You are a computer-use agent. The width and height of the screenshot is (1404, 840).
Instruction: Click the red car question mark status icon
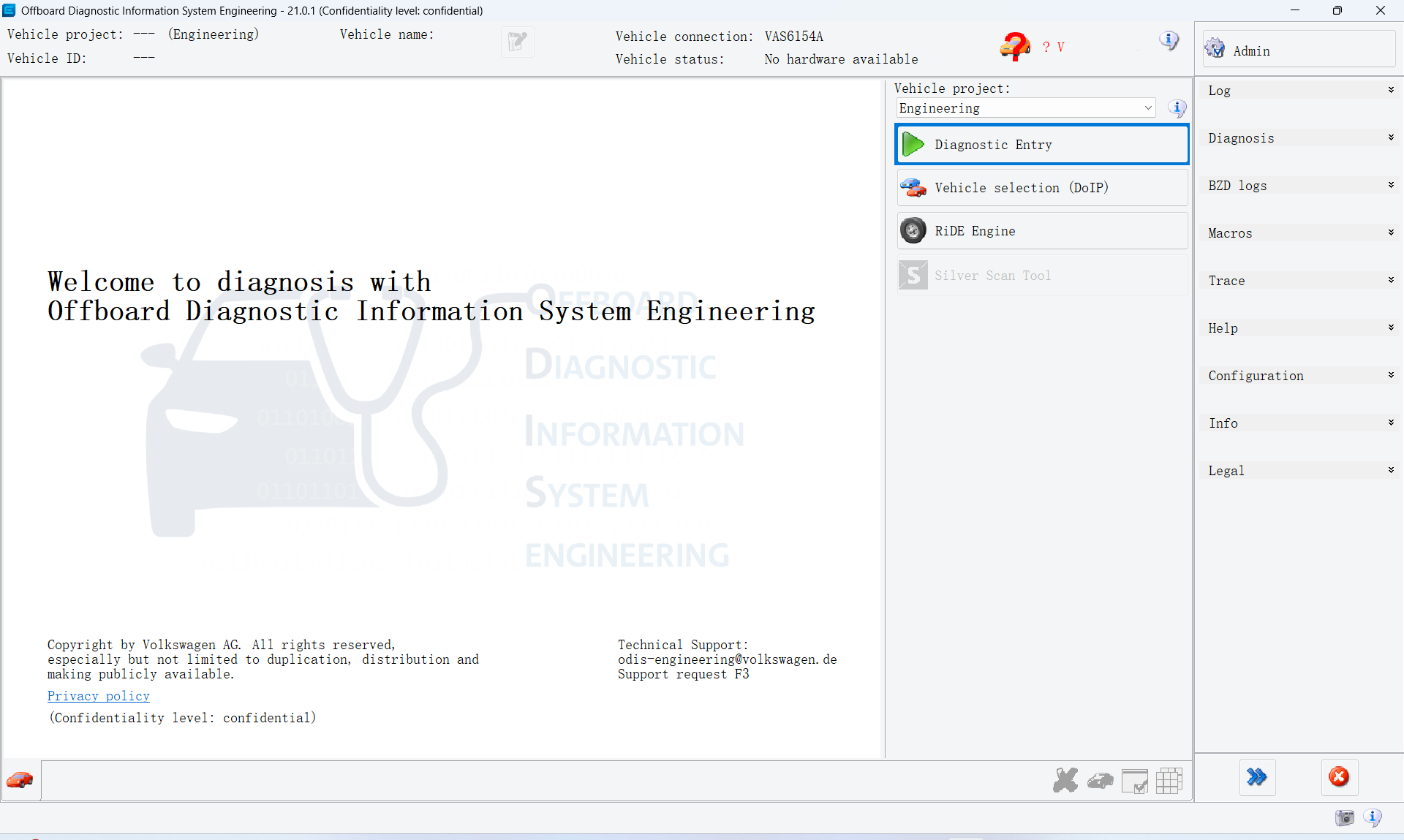point(1015,46)
